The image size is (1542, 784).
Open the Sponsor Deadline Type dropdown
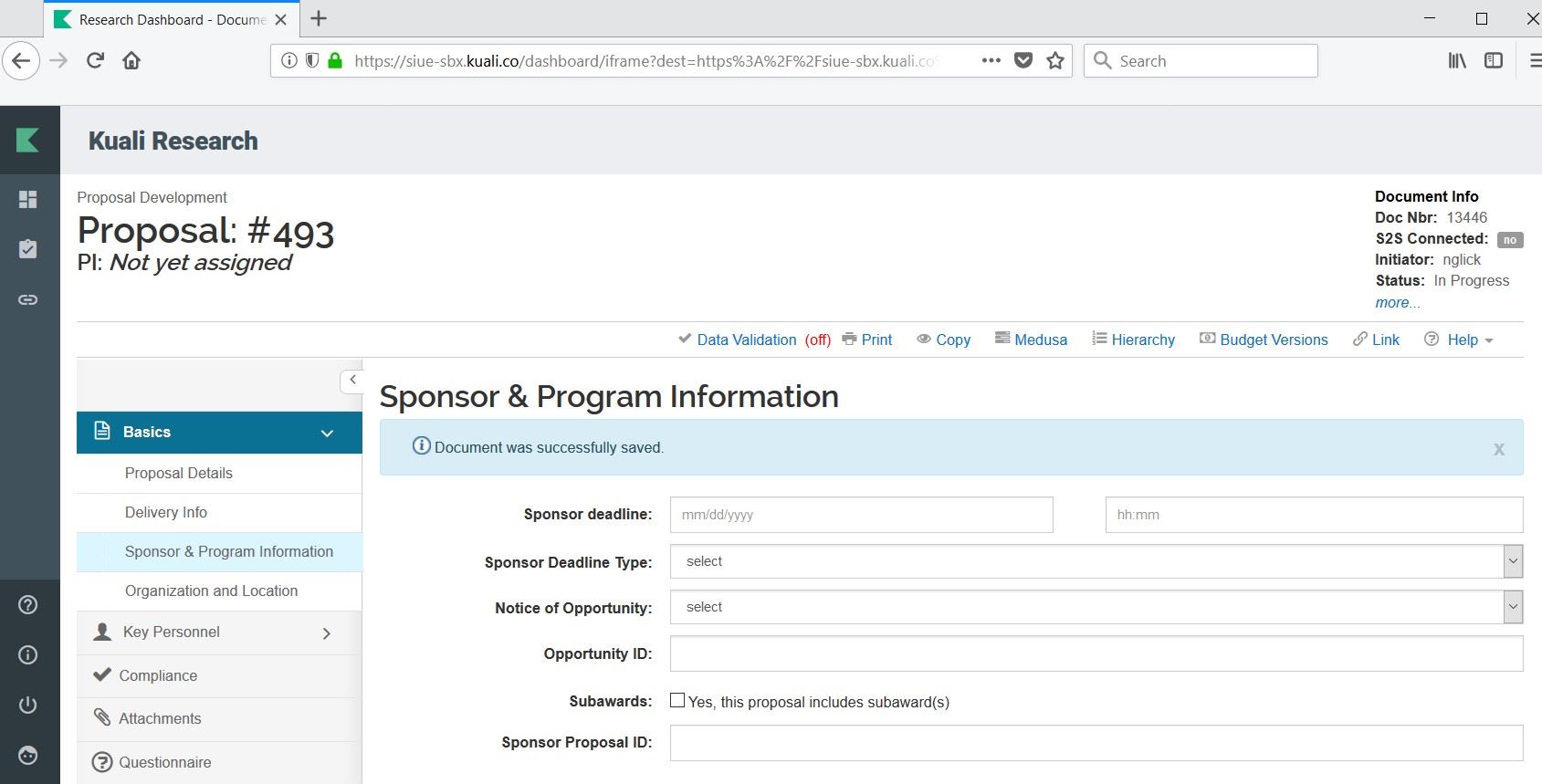point(1096,561)
